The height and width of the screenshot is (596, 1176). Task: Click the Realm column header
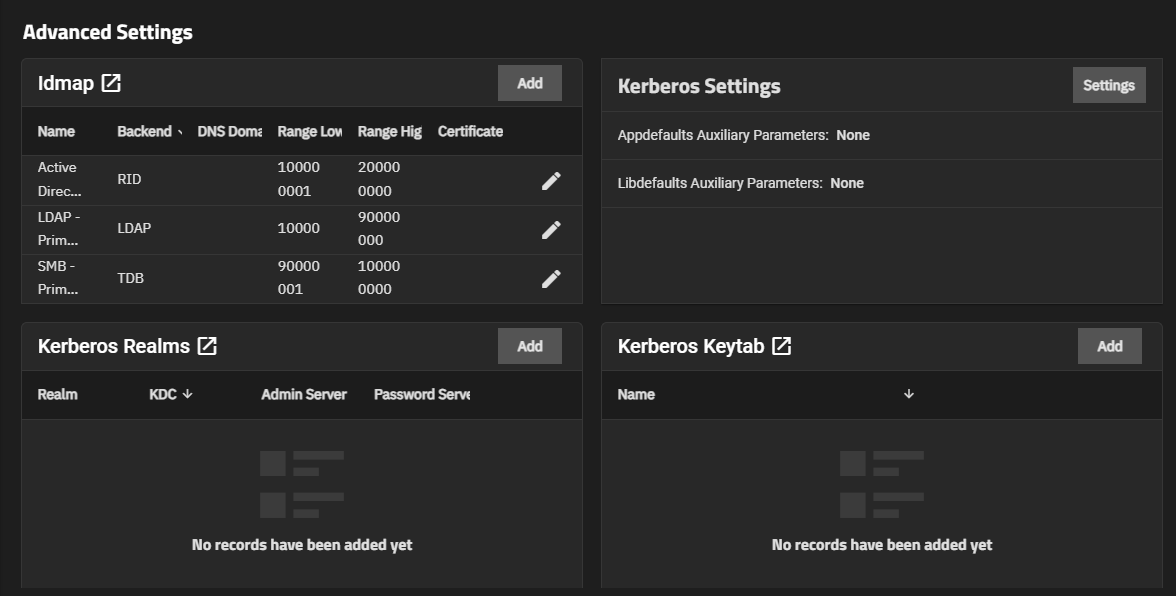pyautogui.click(x=58, y=394)
